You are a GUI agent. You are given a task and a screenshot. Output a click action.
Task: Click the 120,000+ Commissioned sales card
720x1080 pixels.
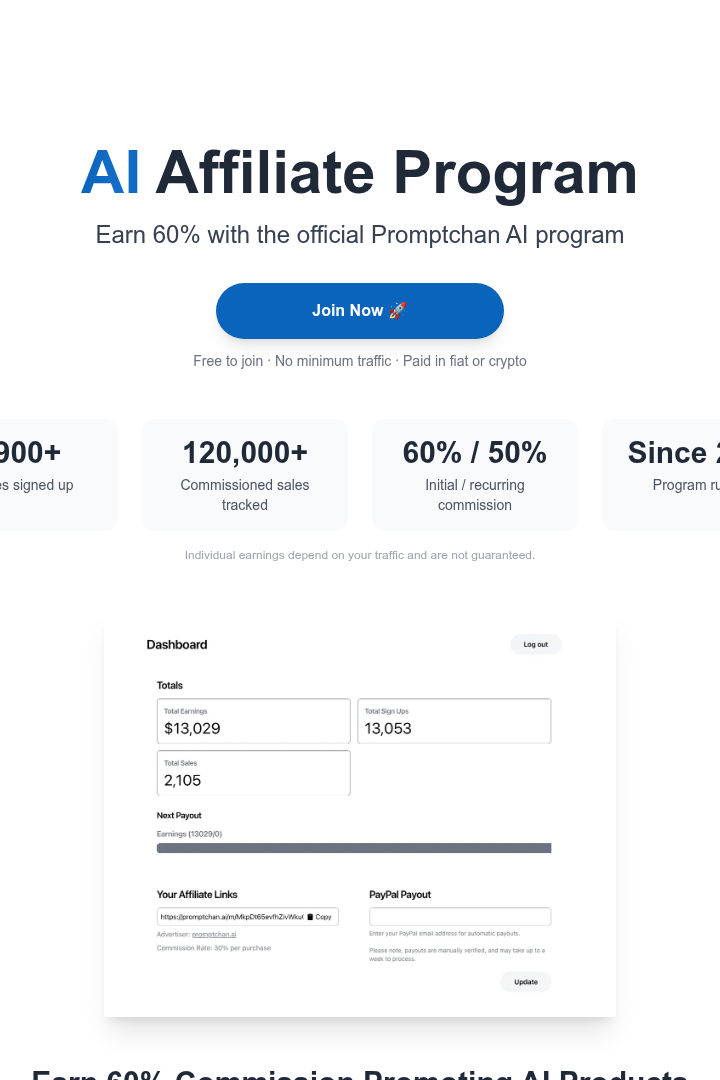tap(245, 475)
